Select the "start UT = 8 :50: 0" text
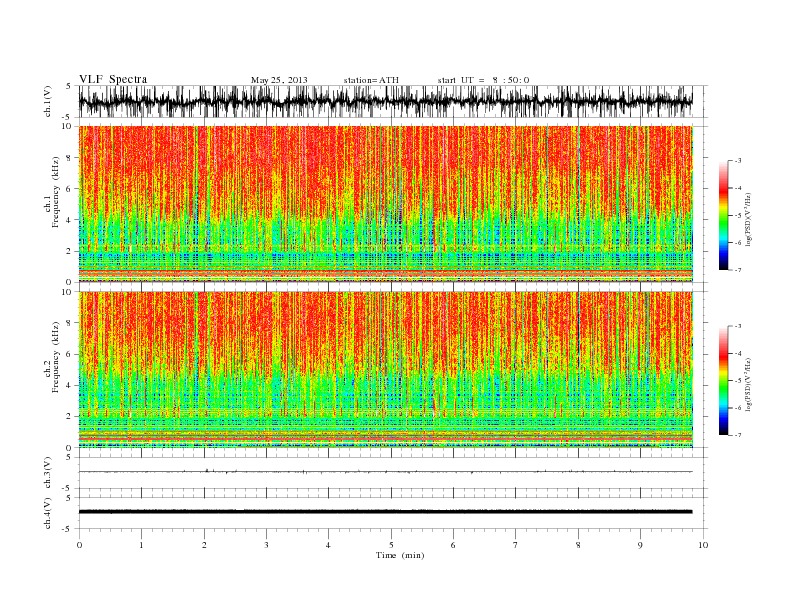The height and width of the screenshot is (612, 792). click(483, 80)
